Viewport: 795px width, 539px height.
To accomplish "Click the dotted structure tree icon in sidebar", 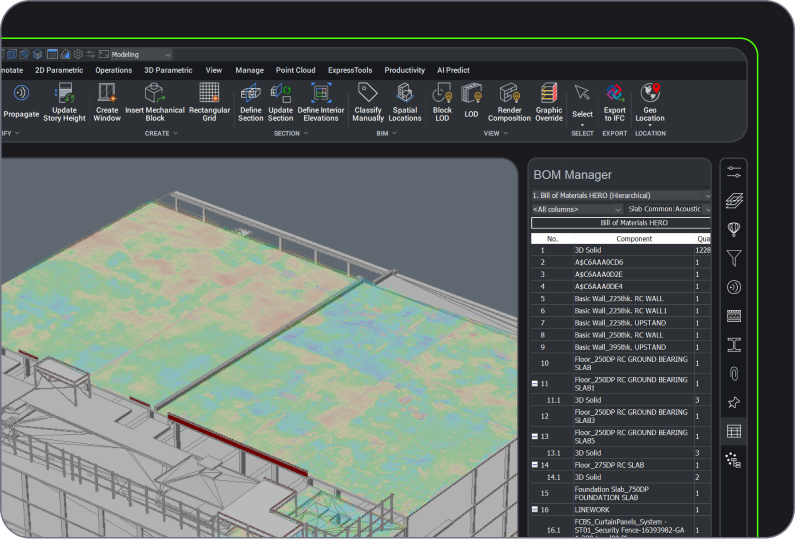I will click(x=733, y=460).
